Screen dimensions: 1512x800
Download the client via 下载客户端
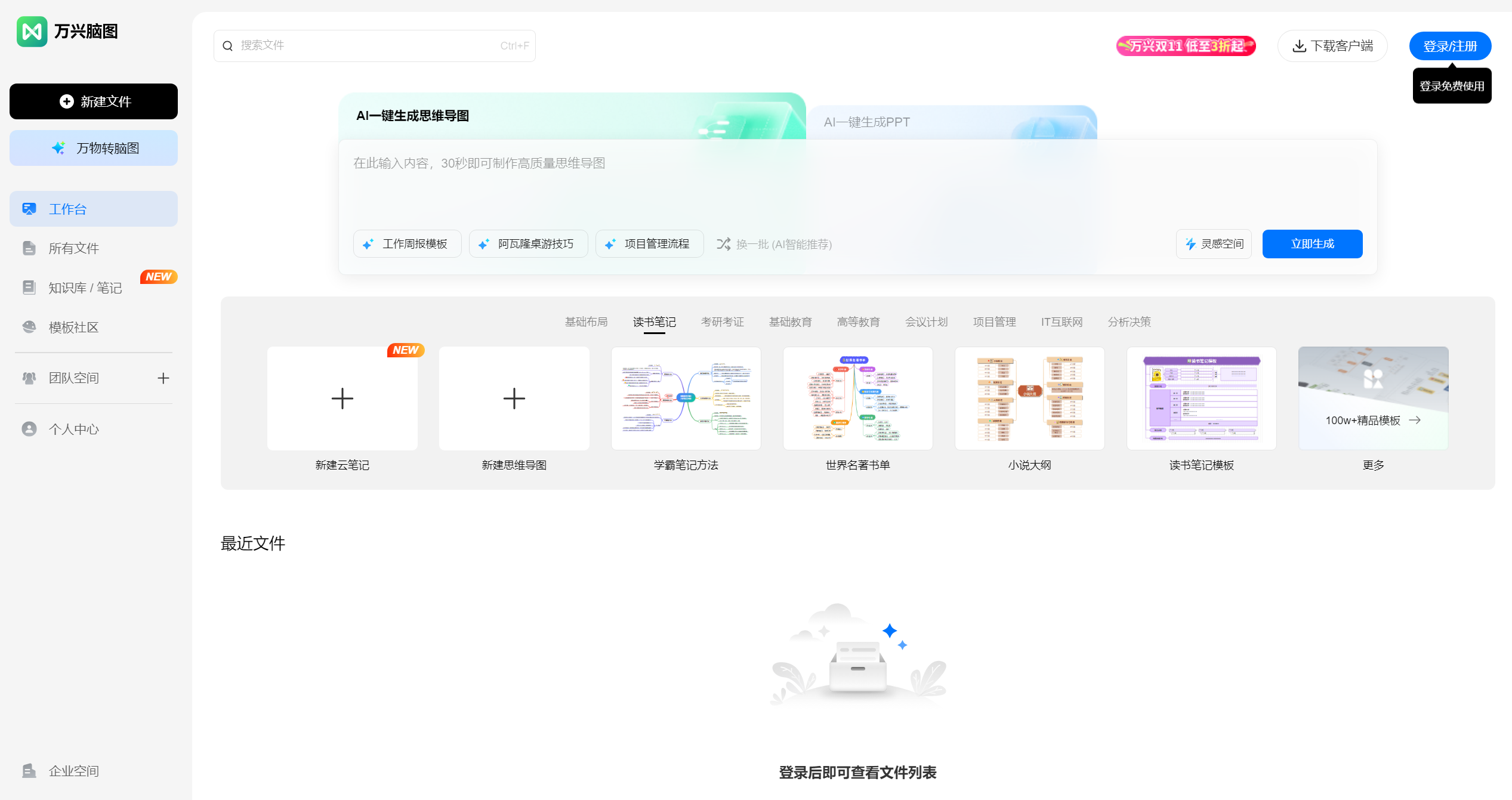pyautogui.click(x=1332, y=45)
